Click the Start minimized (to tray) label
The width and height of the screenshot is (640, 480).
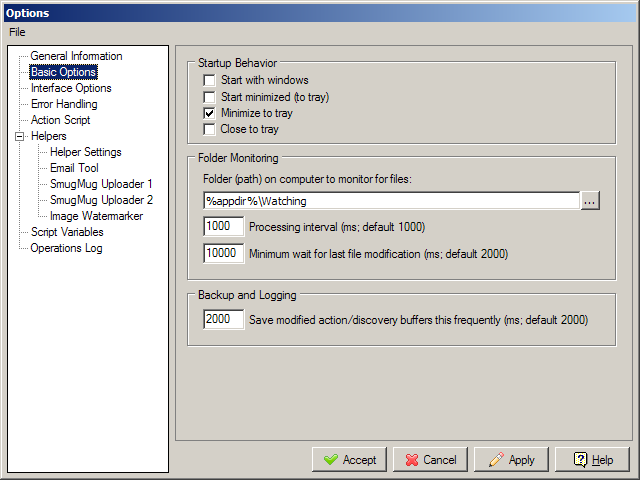(x=275, y=97)
